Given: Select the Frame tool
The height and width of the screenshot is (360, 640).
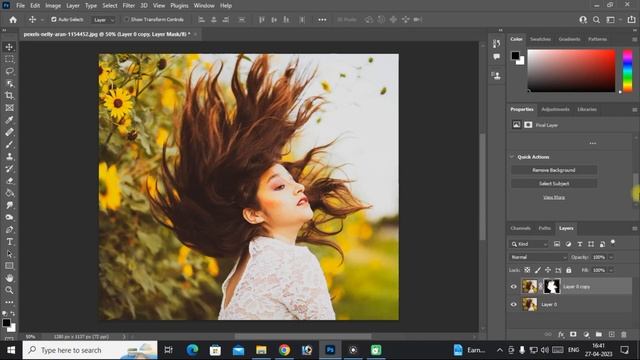Looking at the screenshot, I should [9, 108].
